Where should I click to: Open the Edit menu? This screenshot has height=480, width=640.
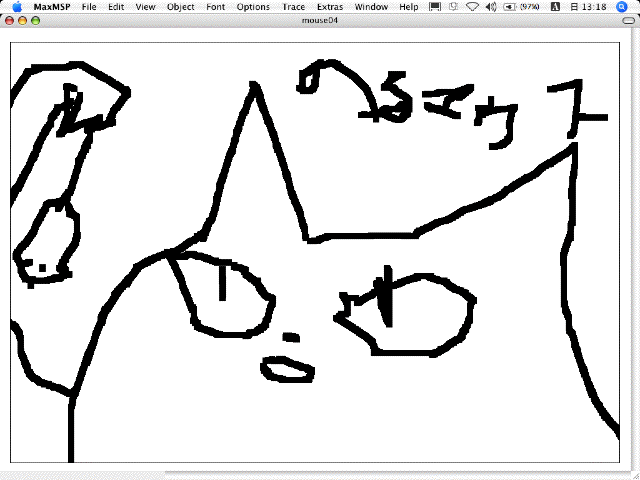(x=116, y=7)
